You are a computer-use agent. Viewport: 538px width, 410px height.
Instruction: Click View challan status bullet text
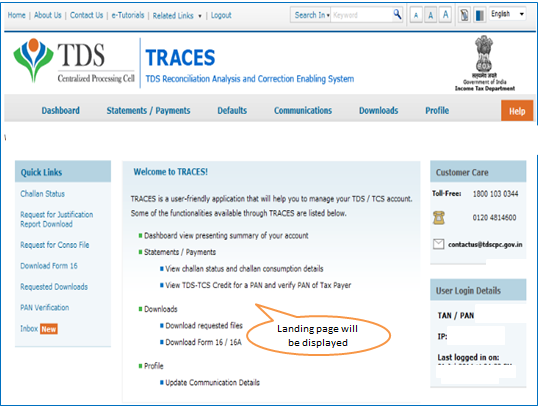(244, 269)
